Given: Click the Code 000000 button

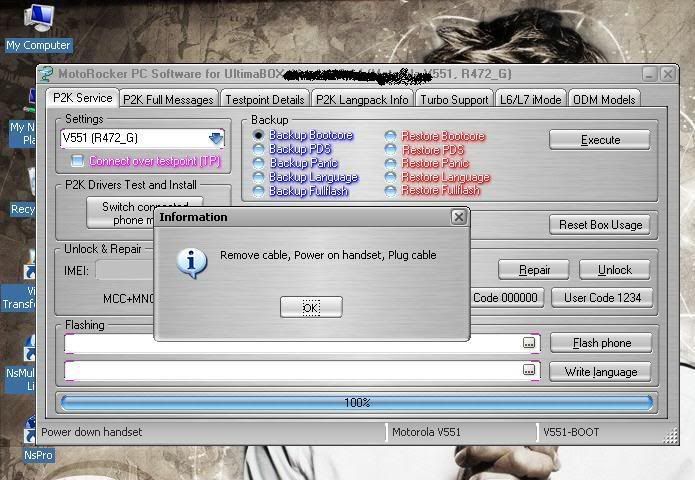Looking at the screenshot, I should click(x=505, y=297).
